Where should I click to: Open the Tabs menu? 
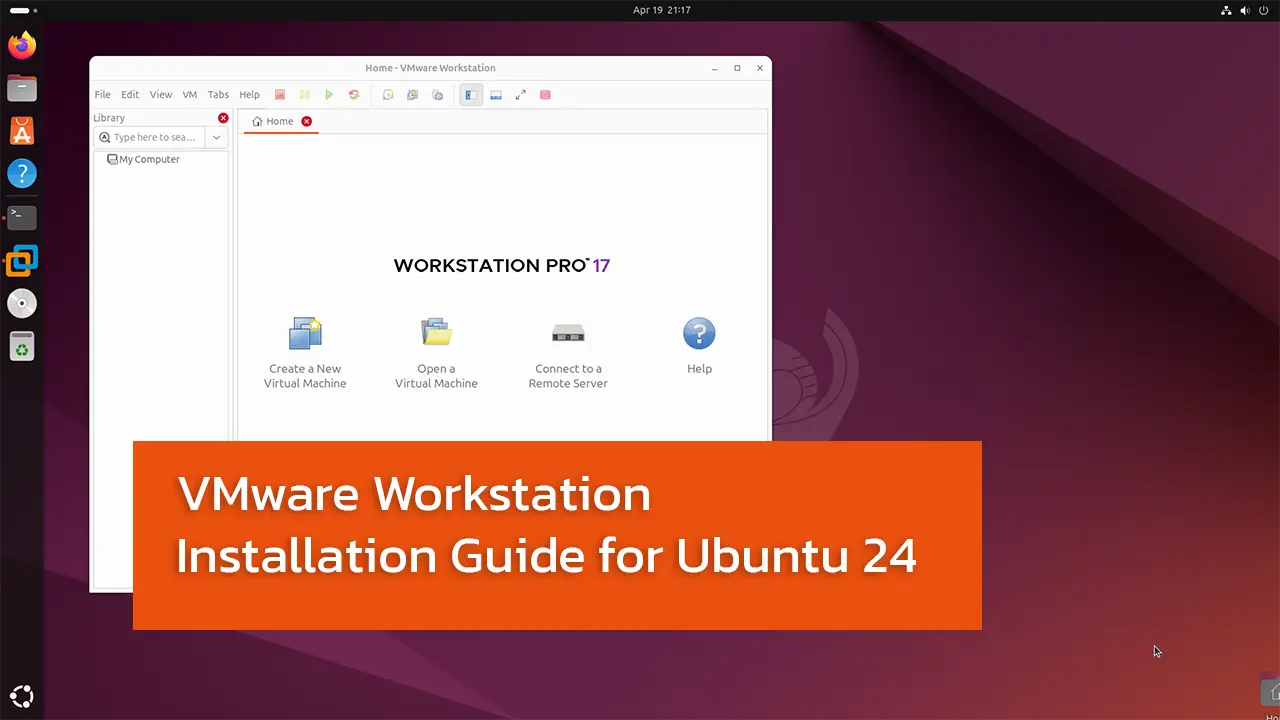tap(218, 95)
